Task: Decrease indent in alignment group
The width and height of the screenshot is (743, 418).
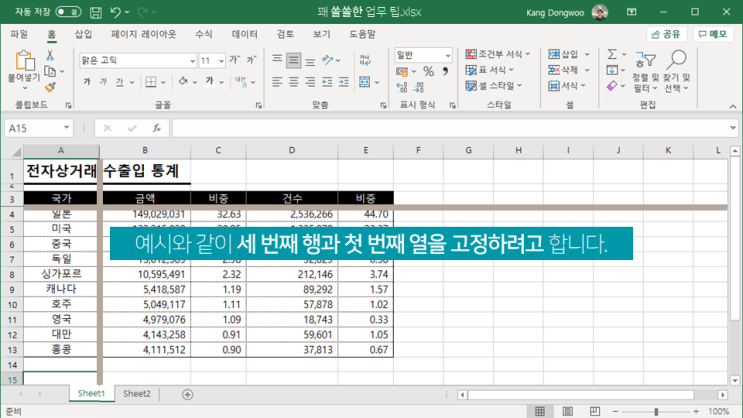Action: point(327,82)
